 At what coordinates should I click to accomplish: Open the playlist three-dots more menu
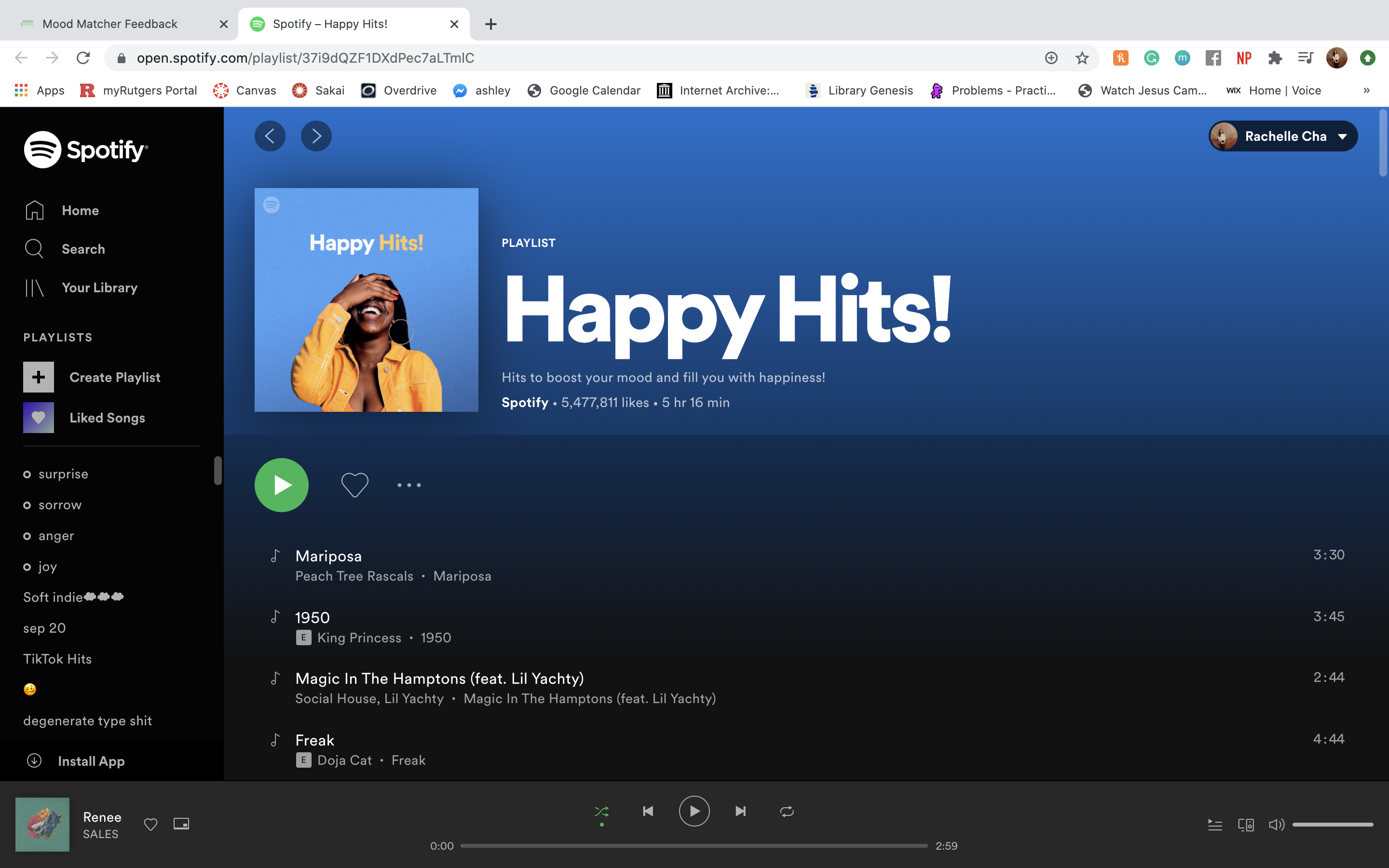click(x=409, y=485)
